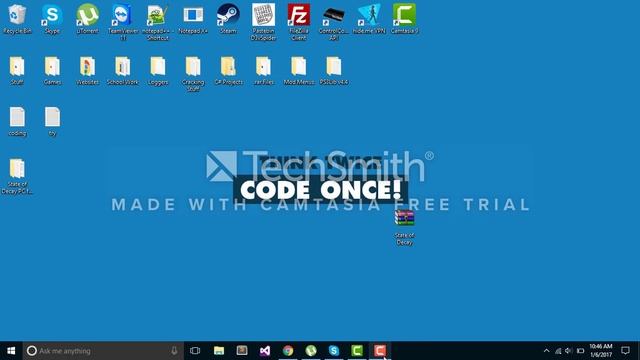Select the C# Projects folder
Screen dimensions: 640x360
tap(228, 70)
